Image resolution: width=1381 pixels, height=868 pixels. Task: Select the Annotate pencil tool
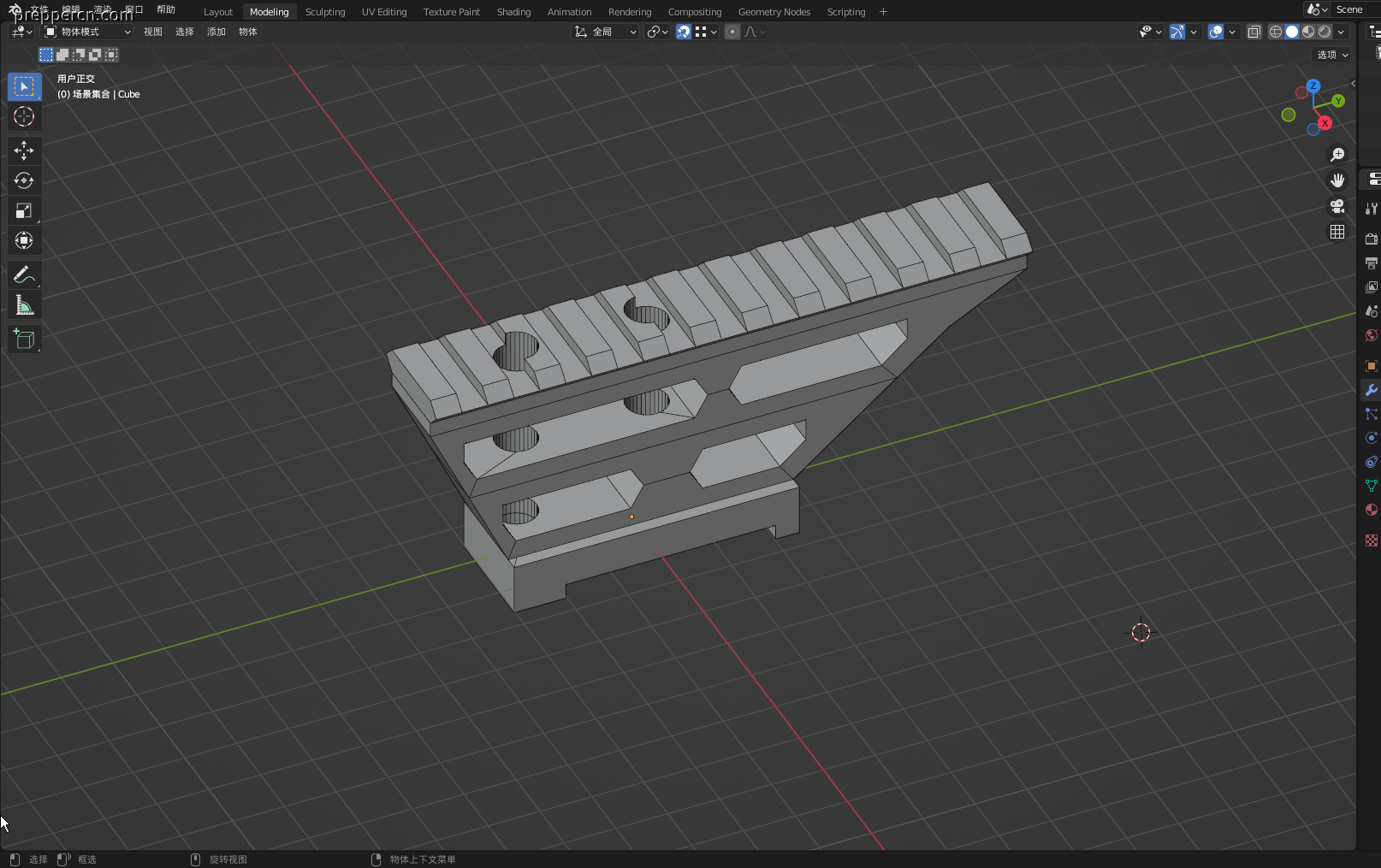pyautogui.click(x=24, y=275)
